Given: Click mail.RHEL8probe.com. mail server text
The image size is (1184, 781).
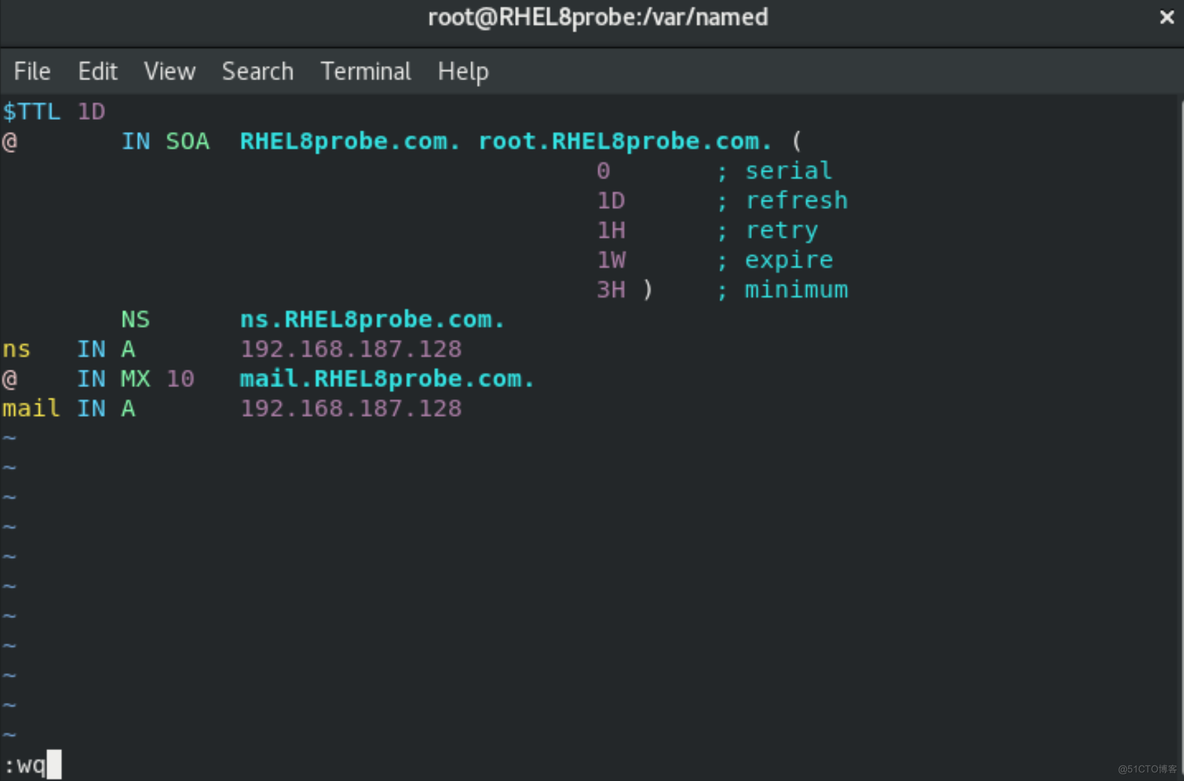Looking at the screenshot, I should coord(387,378).
